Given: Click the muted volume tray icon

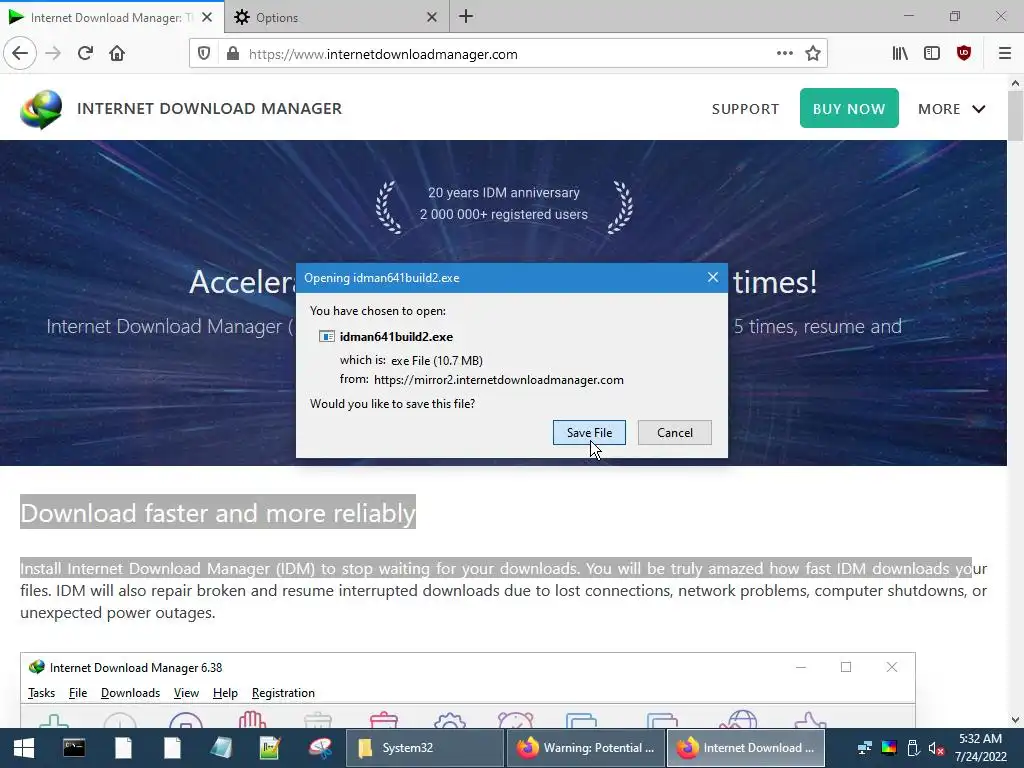Looking at the screenshot, I should pos(936,748).
